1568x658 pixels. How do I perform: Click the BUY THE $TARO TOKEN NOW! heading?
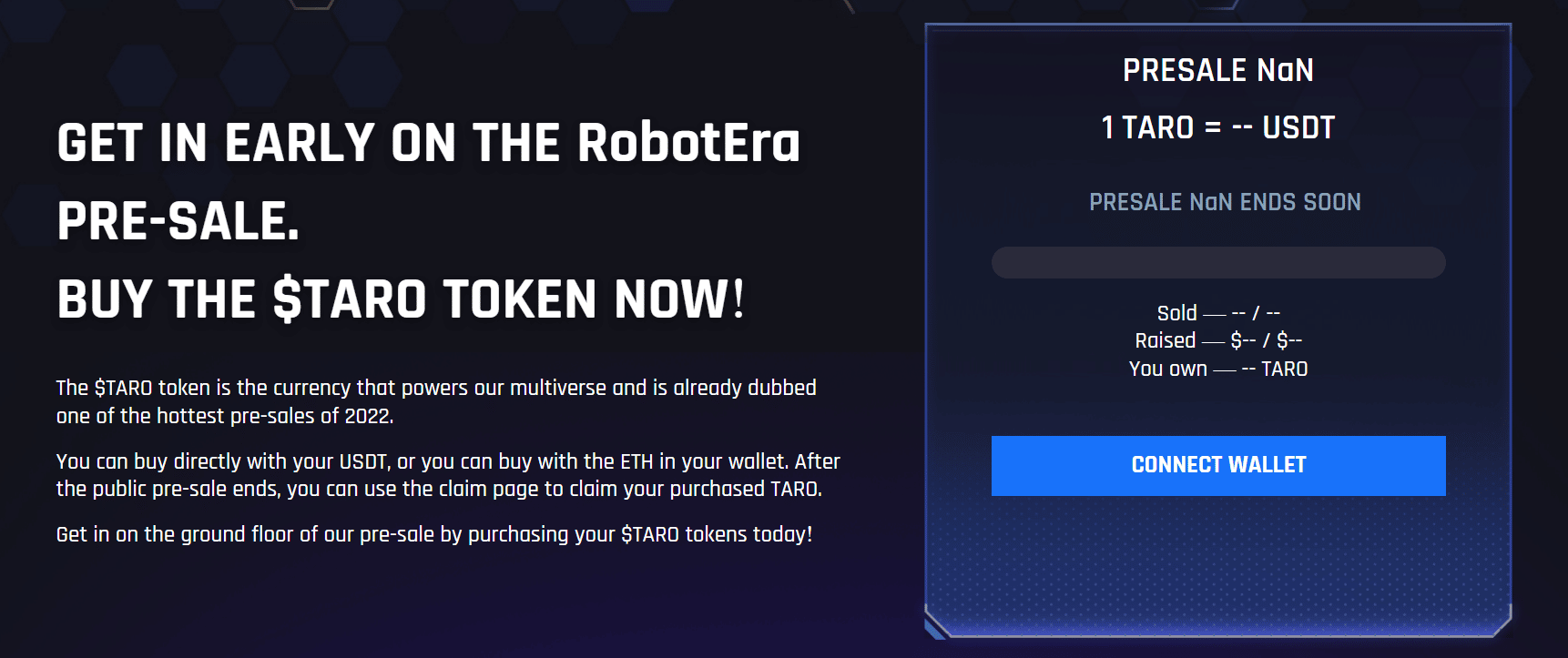(x=401, y=299)
